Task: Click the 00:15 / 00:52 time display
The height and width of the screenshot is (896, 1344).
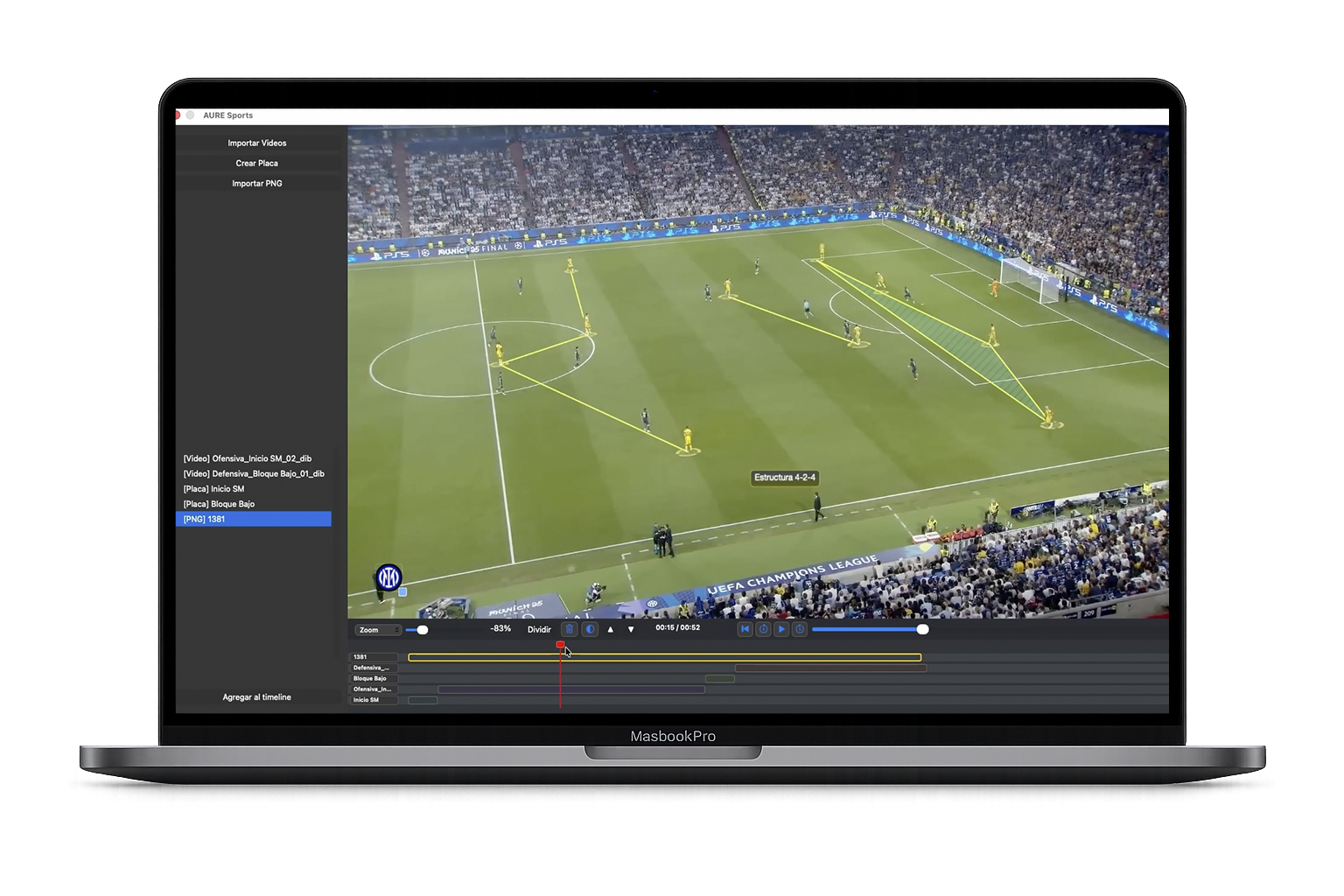Action: point(678,627)
